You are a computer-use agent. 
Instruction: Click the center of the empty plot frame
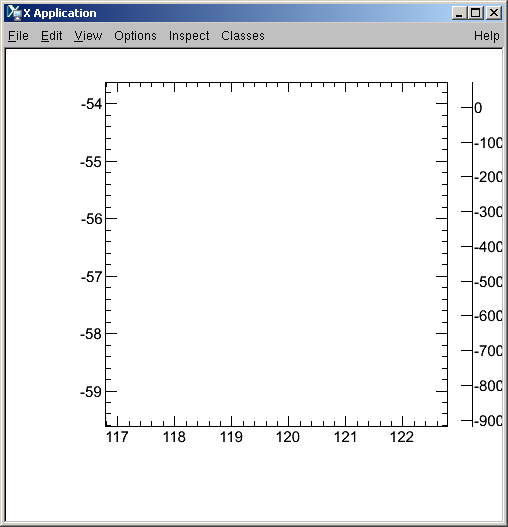(276, 254)
